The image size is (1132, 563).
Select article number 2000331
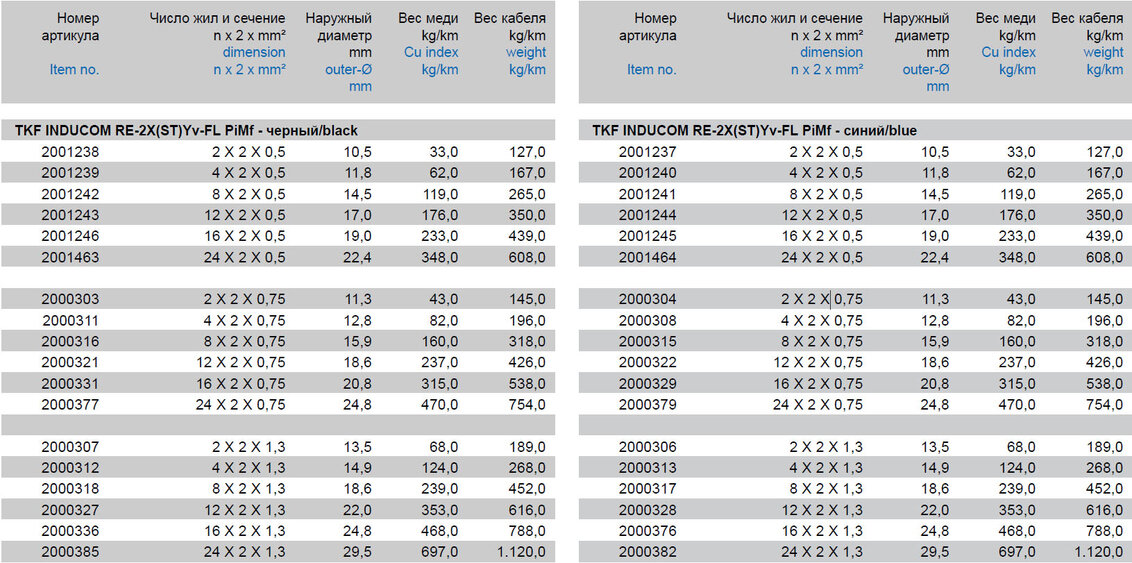pos(70,383)
